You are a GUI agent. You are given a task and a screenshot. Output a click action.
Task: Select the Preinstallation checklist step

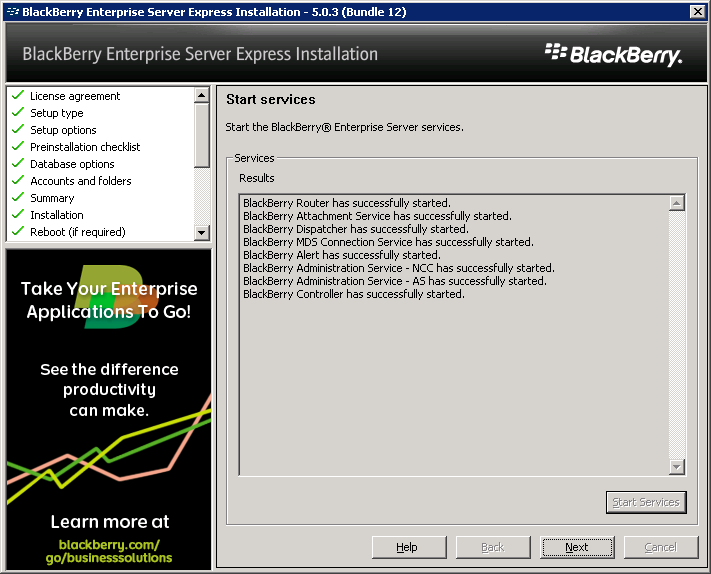(x=85, y=147)
